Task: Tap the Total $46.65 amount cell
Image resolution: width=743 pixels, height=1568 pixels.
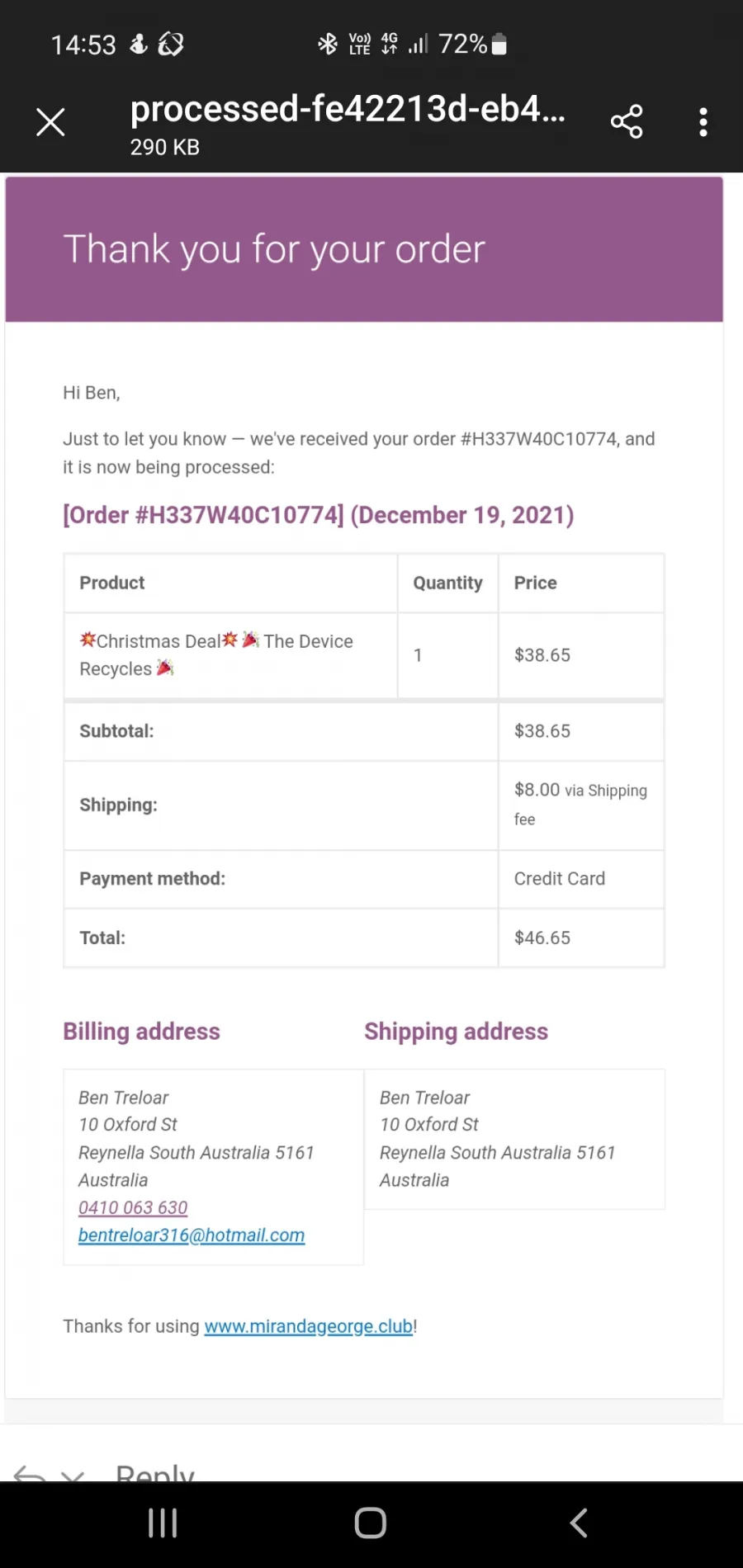Action: pos(581,937)
